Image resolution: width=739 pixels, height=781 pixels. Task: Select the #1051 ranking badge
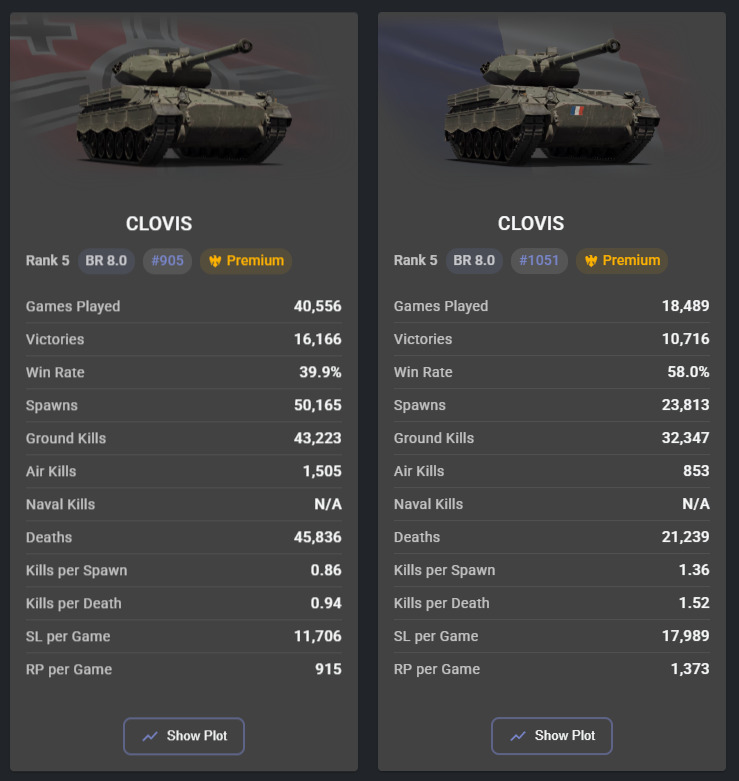tap(539, 260)
